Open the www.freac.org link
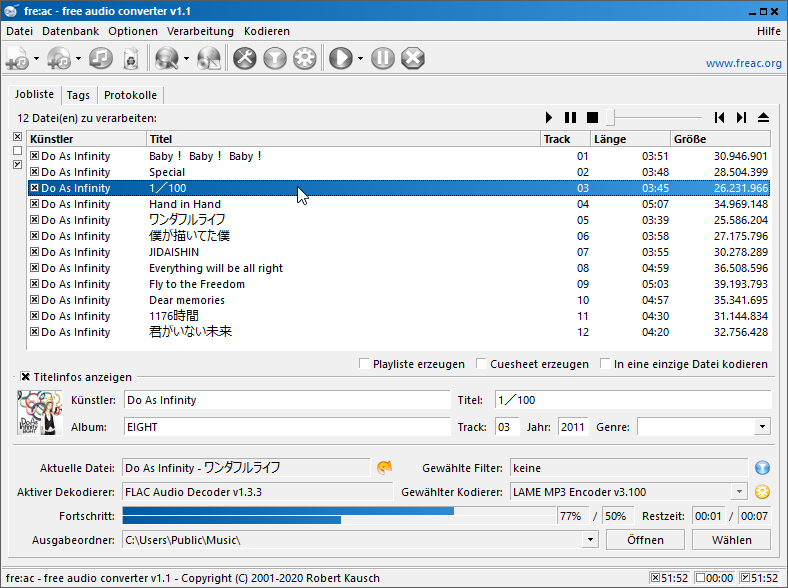Viewport: 788px width, 588px height. tap(743, 63)
